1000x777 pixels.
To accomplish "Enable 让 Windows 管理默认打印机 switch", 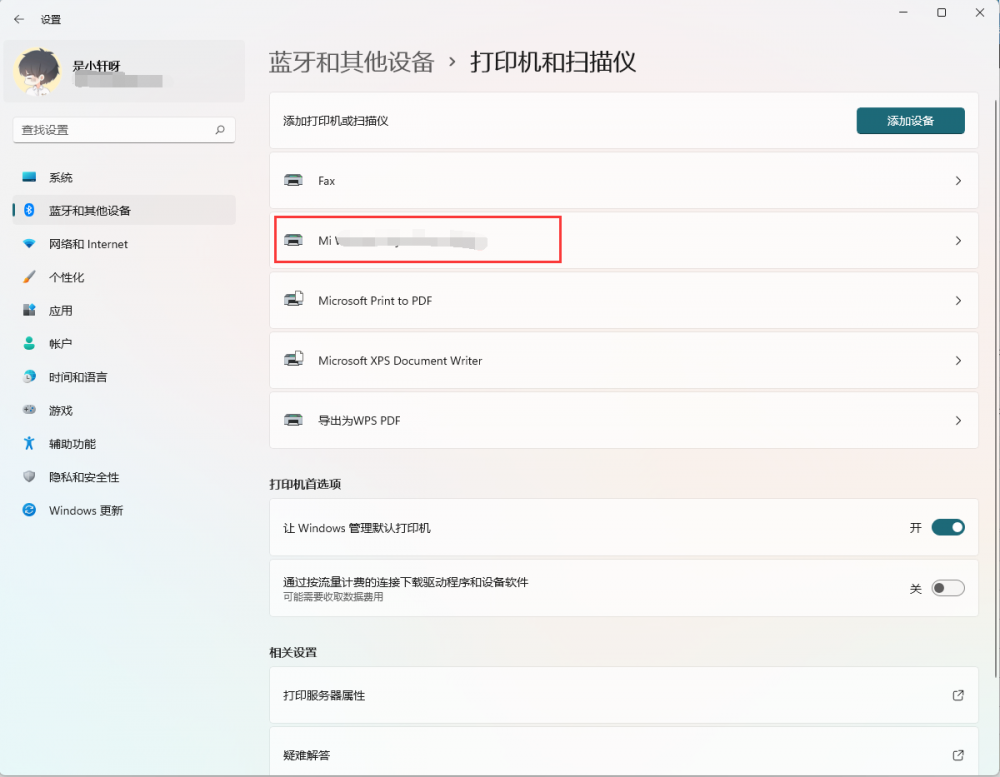I will 946,527.
